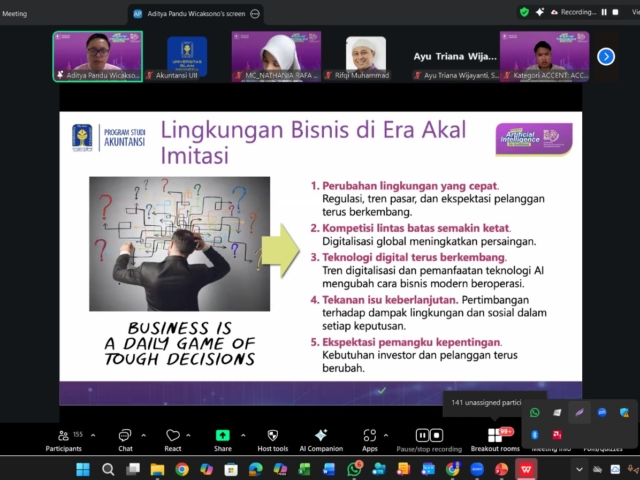Switch to Zoom taskbar icon
Screen dimensions: 640x480
[x=477, y=469]
